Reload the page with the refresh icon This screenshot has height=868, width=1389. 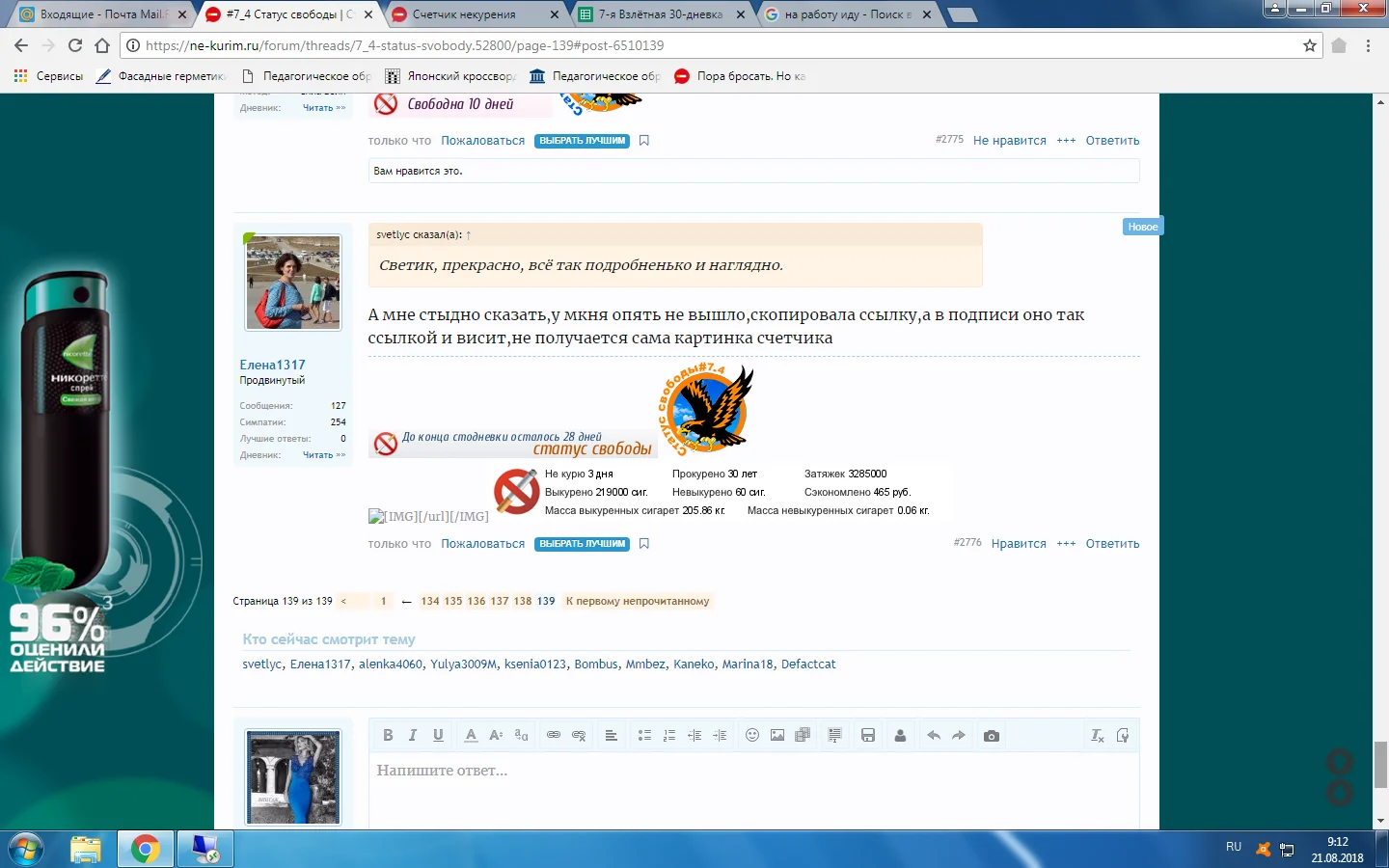(x=75, y=45)
